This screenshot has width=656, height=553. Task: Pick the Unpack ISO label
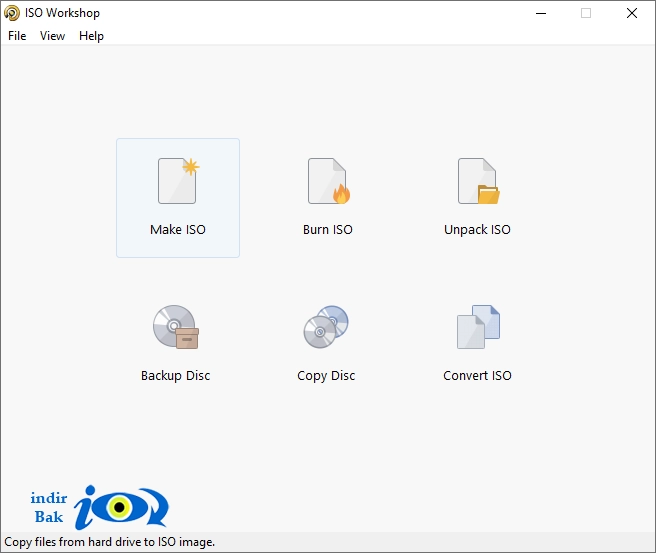(477, 230)
